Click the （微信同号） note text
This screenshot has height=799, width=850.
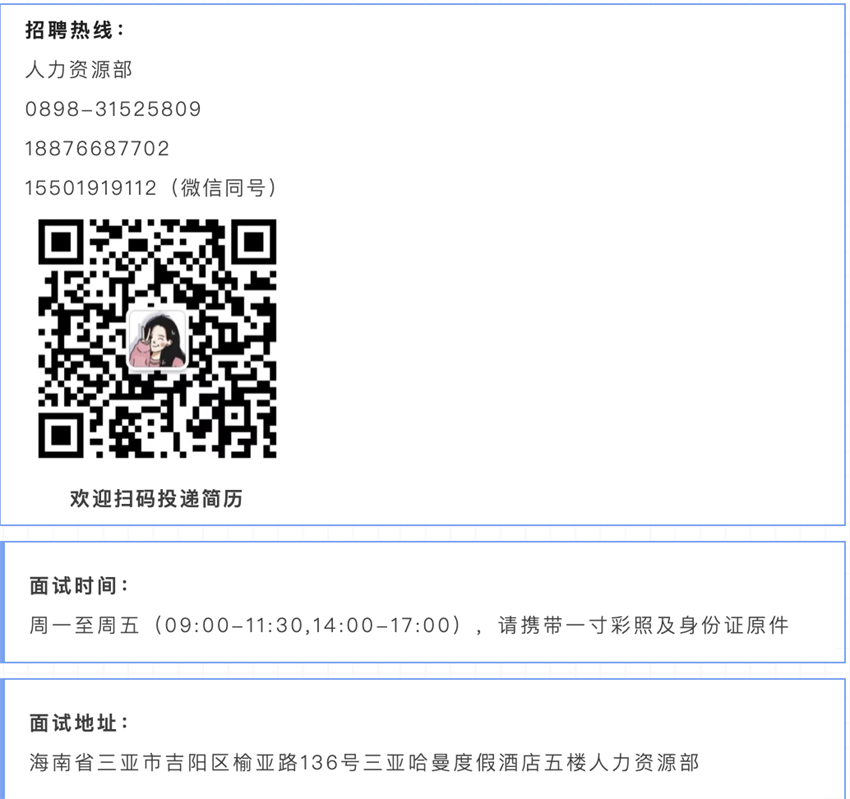point(223,188)
